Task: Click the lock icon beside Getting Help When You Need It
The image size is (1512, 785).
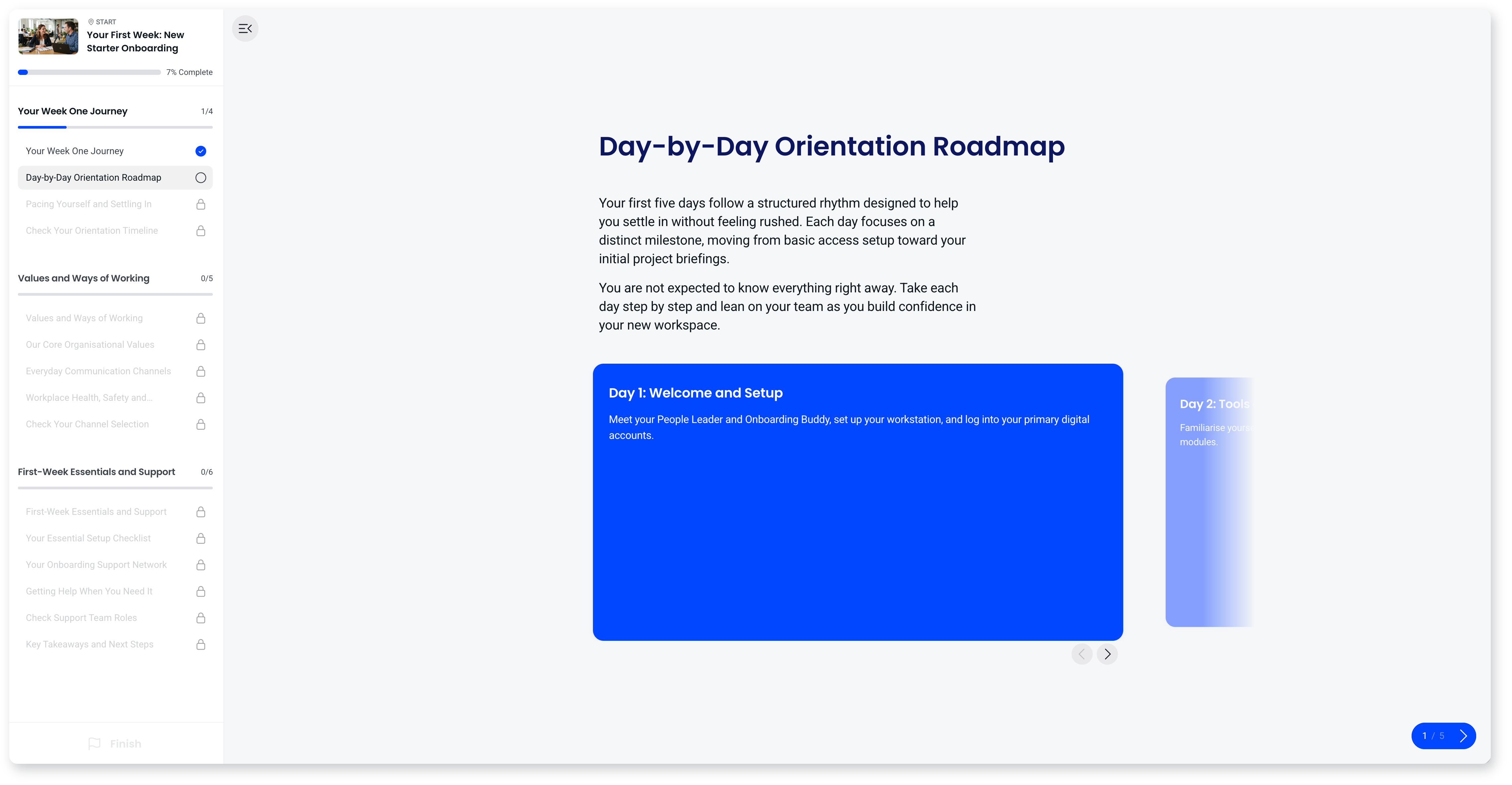Action: tap(201, 591)
